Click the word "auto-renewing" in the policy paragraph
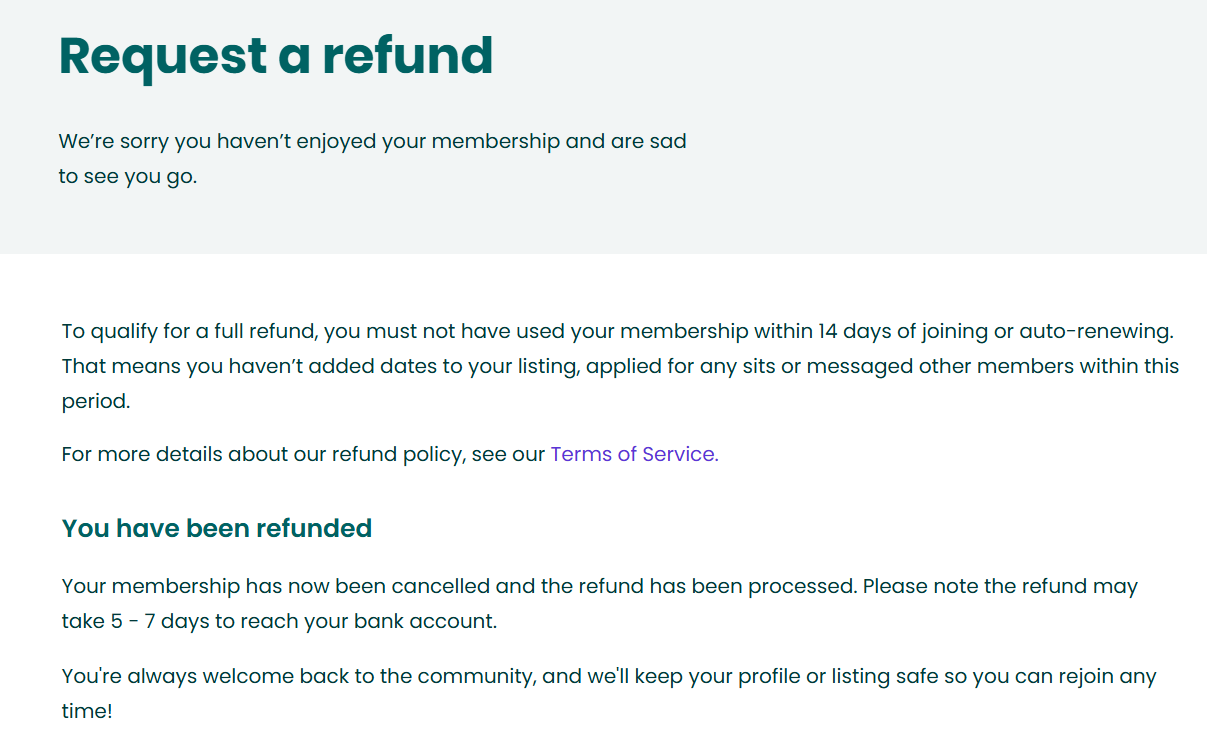1207x749 pixels. click(x=1094, y=331)
